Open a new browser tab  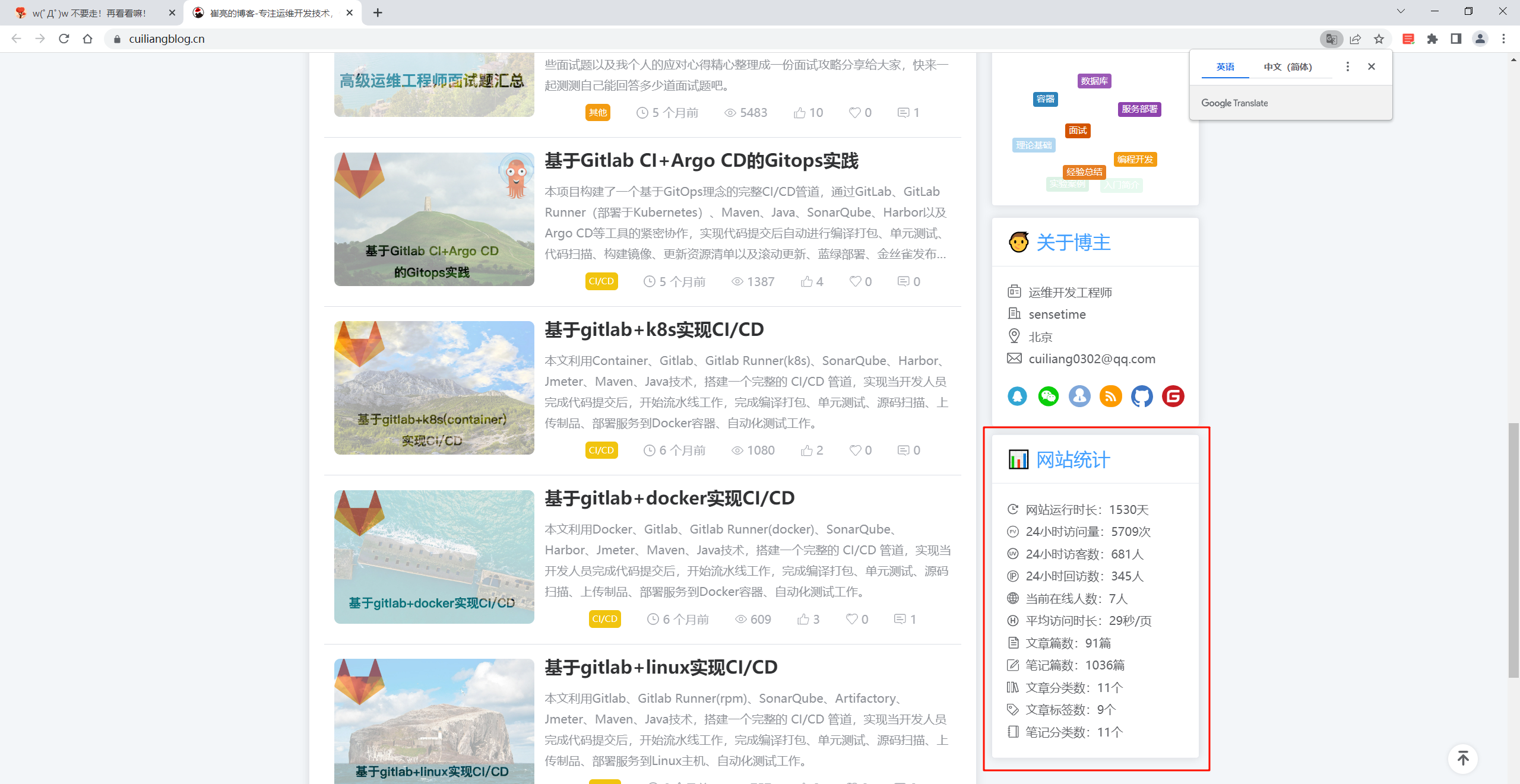pos(378,12)
